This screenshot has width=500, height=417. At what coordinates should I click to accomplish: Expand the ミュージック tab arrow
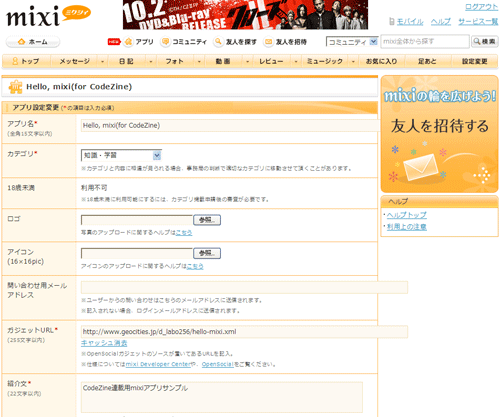pyautogui.click(x=353, y=61)
